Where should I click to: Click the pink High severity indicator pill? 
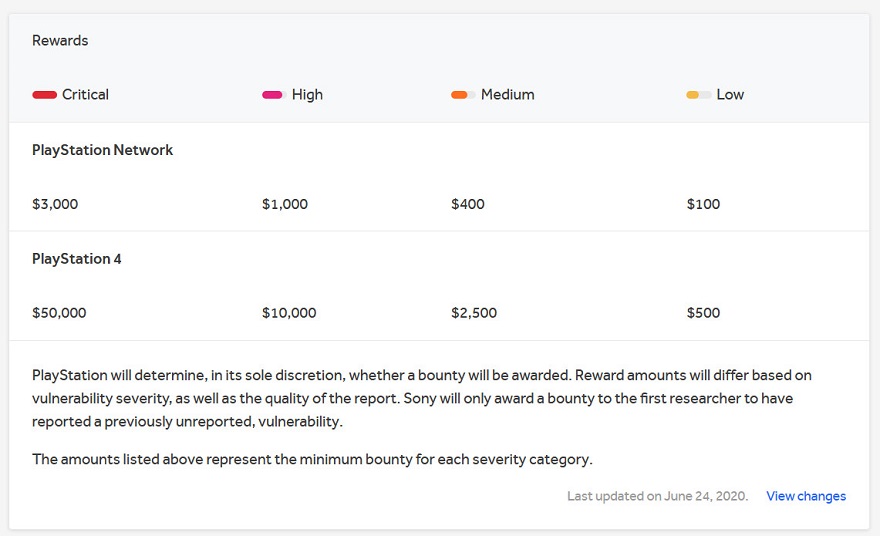(x=274, y=95)
